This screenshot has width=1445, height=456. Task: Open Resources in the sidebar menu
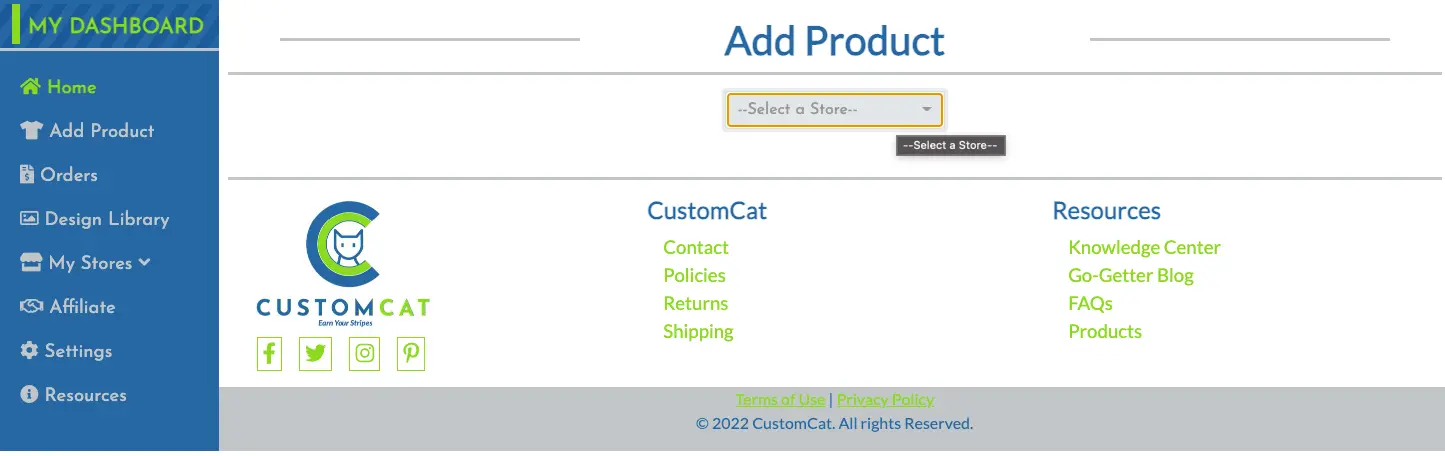click(x=85, y=395)
